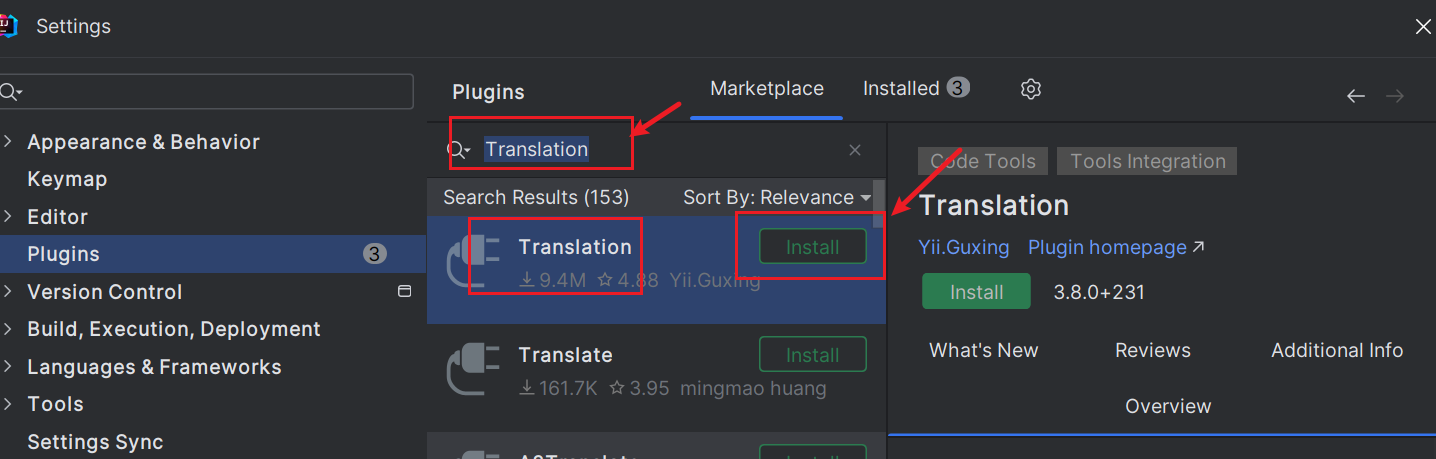This screenshot has width=1436, height=459.
Task: Navigate back with the left arrow
Action: pyautogui.click(x=1355, y=96)
